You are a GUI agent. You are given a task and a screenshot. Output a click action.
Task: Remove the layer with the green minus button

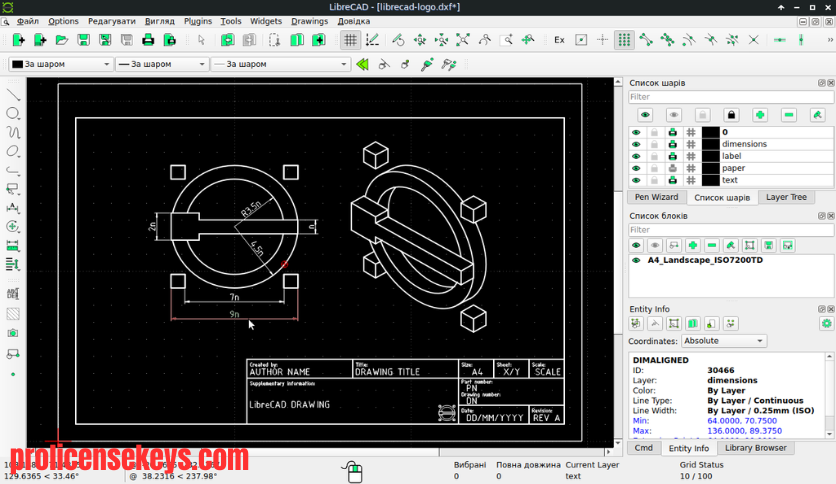coord(789,115)
